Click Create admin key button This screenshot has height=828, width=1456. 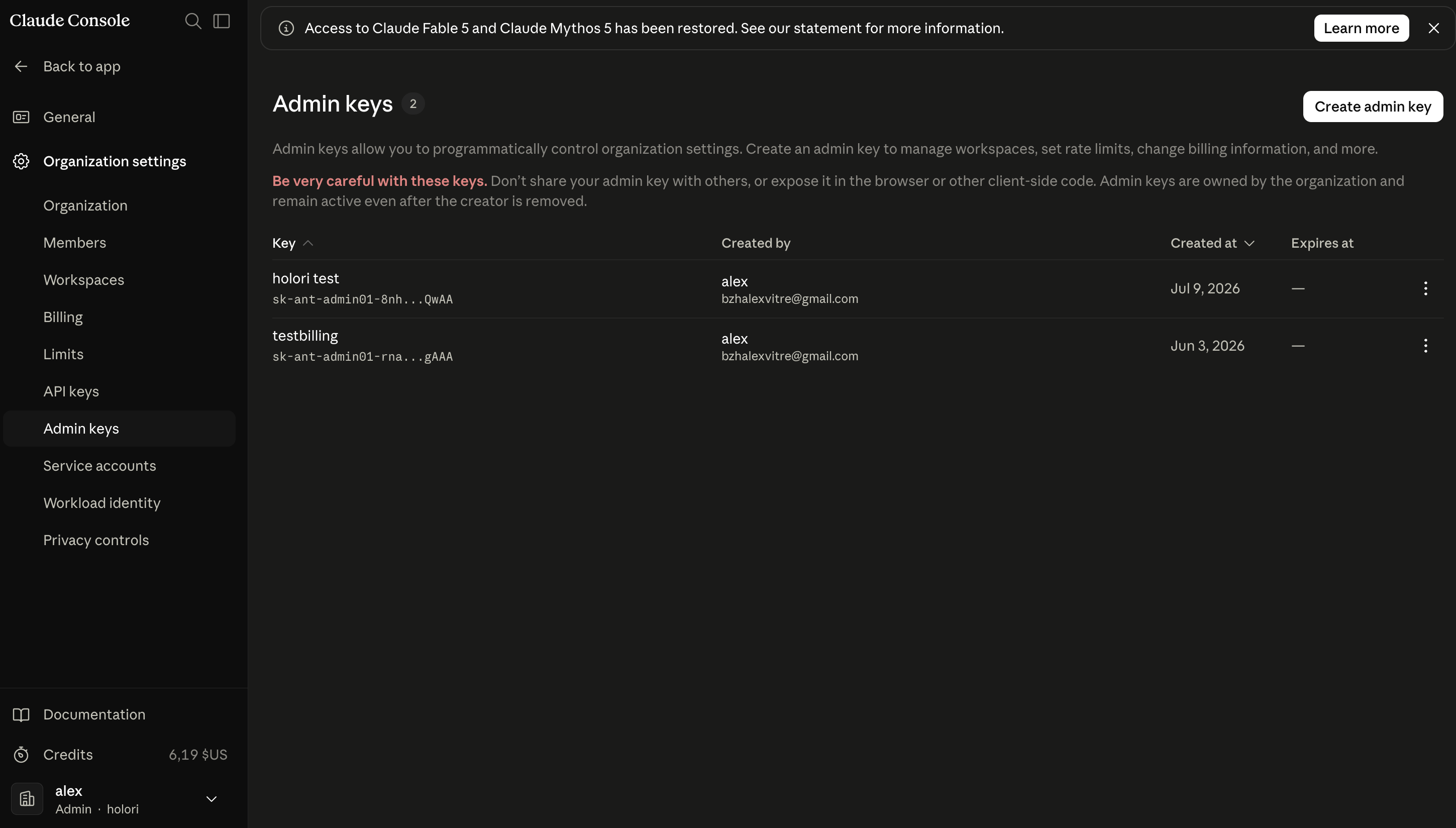point(1373,107)
